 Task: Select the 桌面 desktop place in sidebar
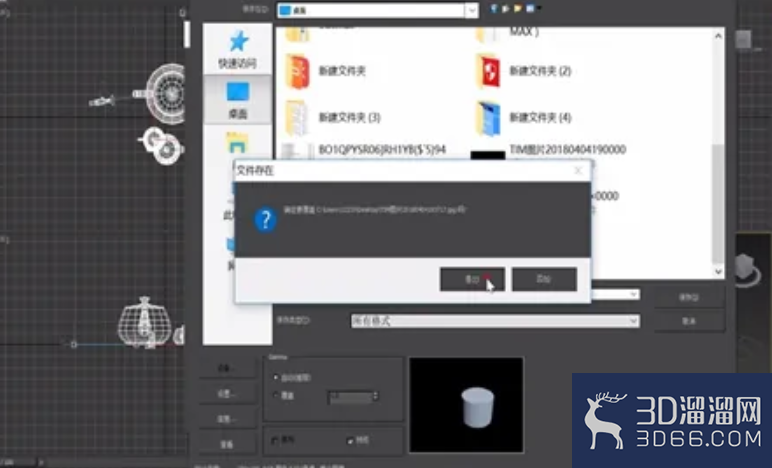237,100
